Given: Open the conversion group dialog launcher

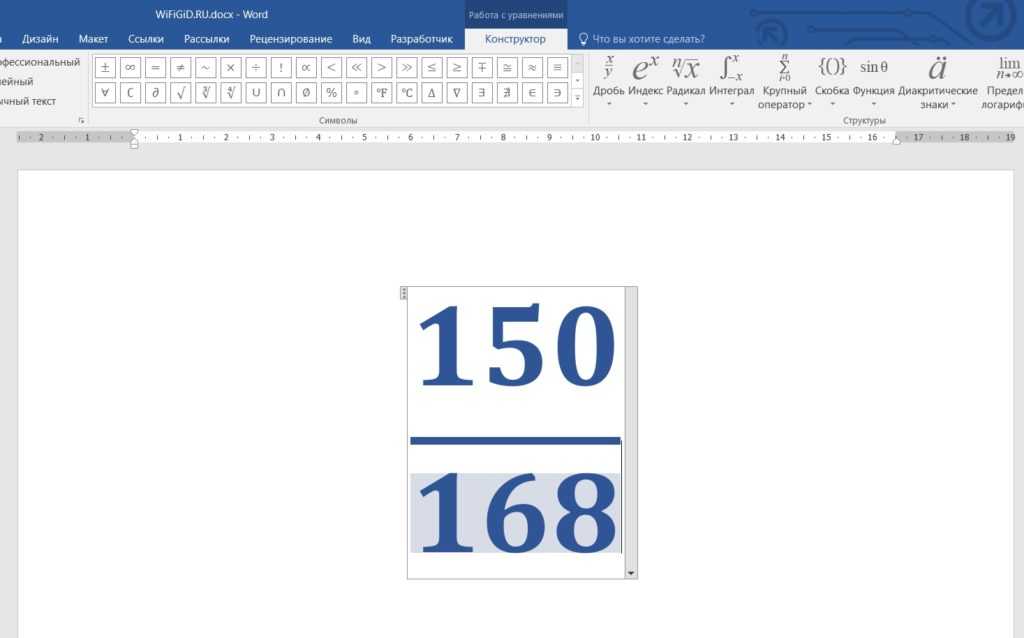Looking at the screenshot, I should pos(82,121).
